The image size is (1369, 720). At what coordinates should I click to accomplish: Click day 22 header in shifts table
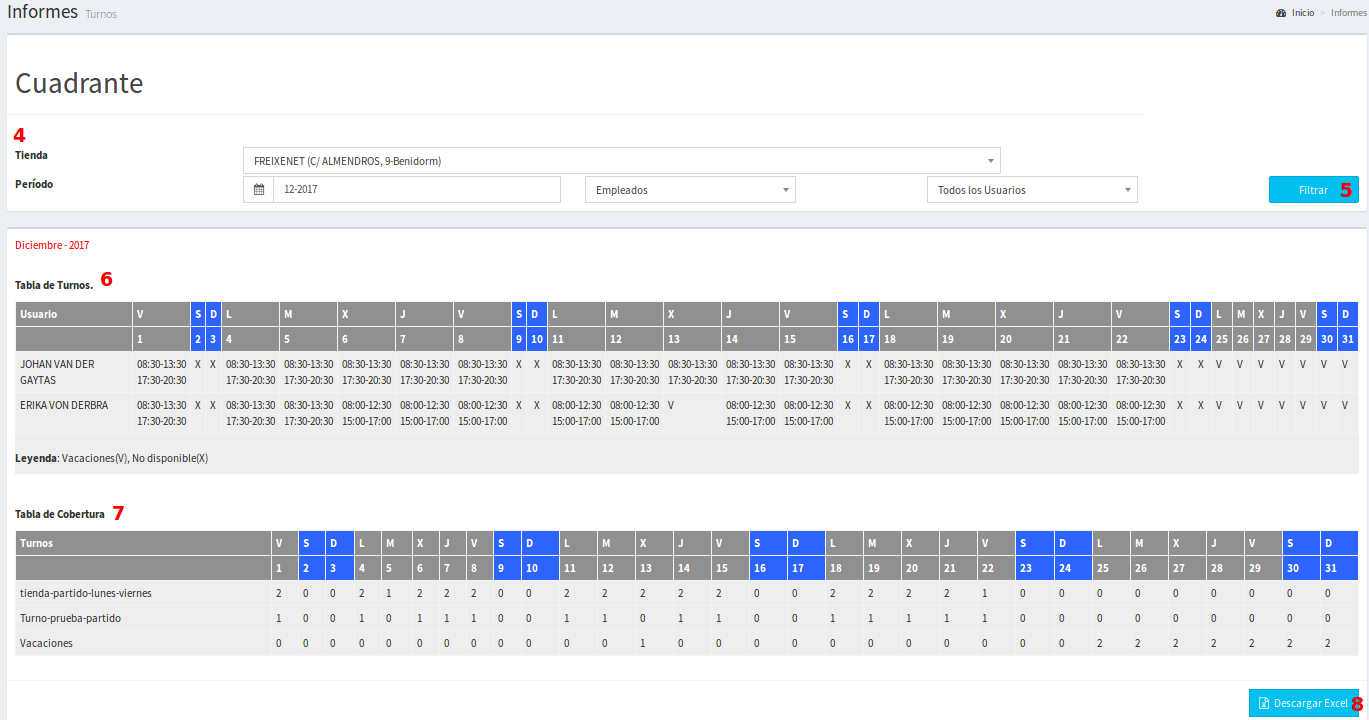[1140, 339]
